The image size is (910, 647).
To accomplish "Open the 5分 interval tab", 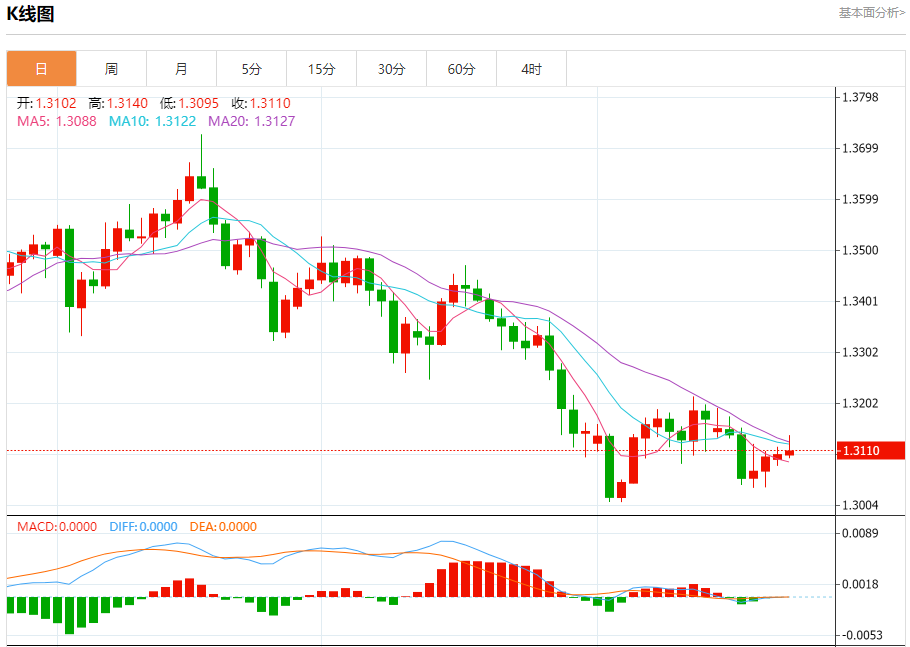I will click(251, 69).
